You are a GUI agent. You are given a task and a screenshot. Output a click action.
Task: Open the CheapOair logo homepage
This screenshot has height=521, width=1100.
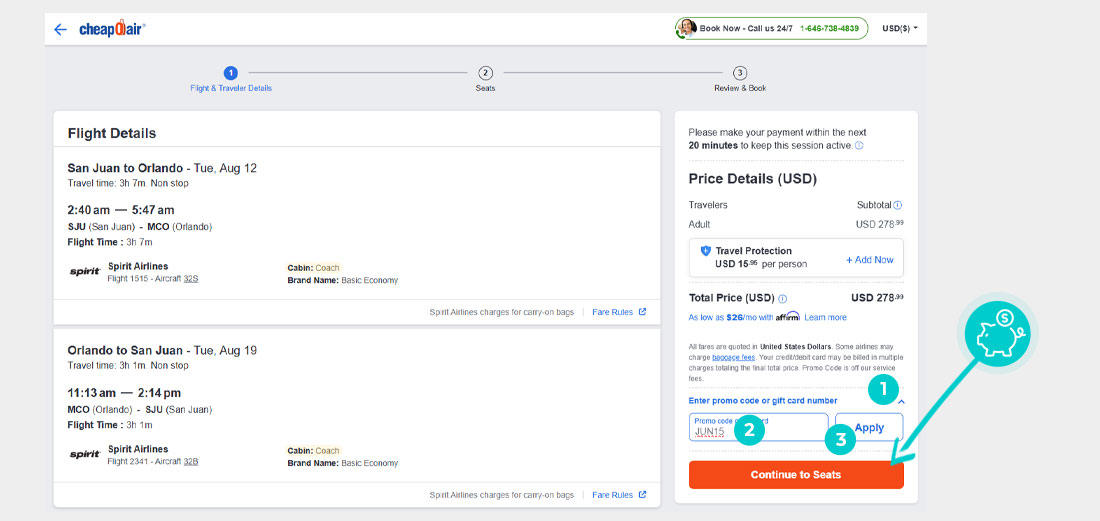[x=112, y=29]
